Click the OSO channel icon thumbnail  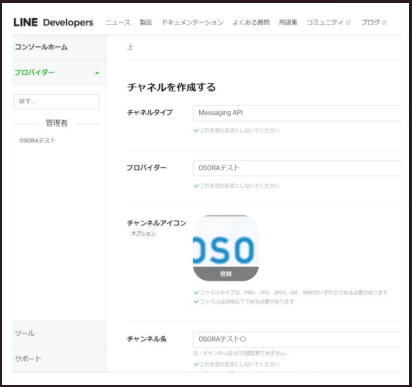click(226, 248)
